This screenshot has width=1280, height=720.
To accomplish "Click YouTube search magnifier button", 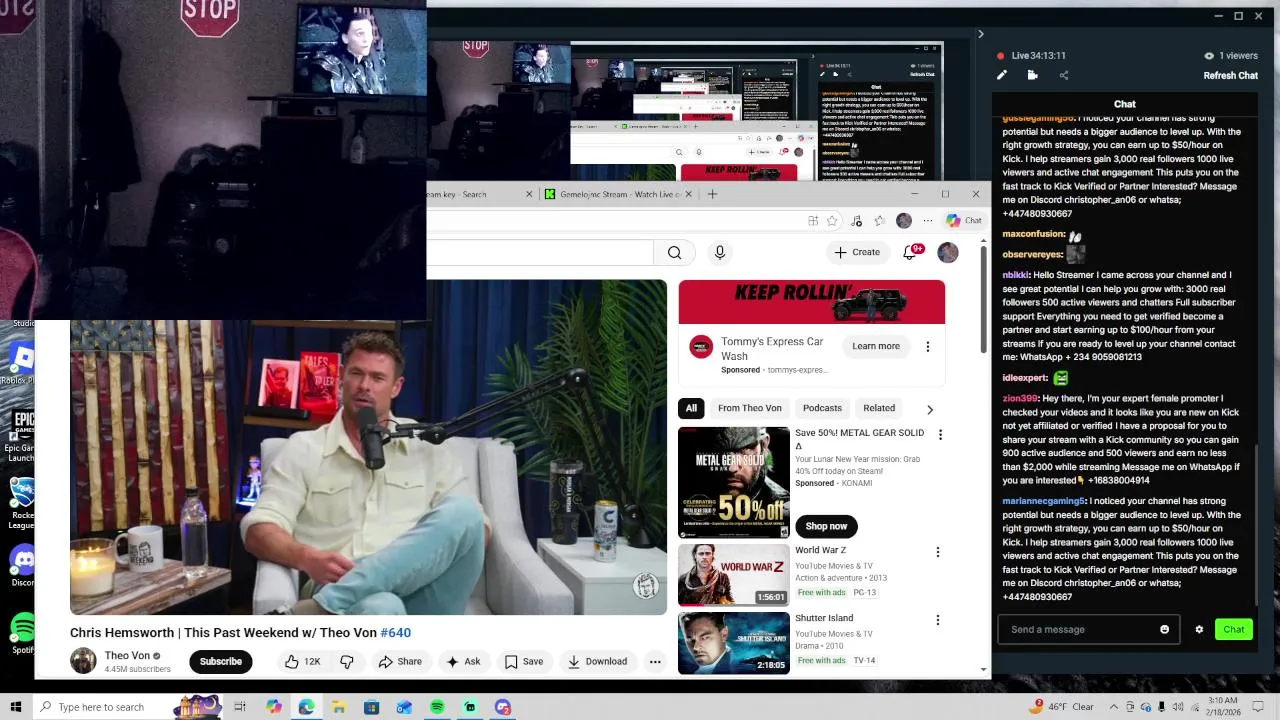I will 674,252.
